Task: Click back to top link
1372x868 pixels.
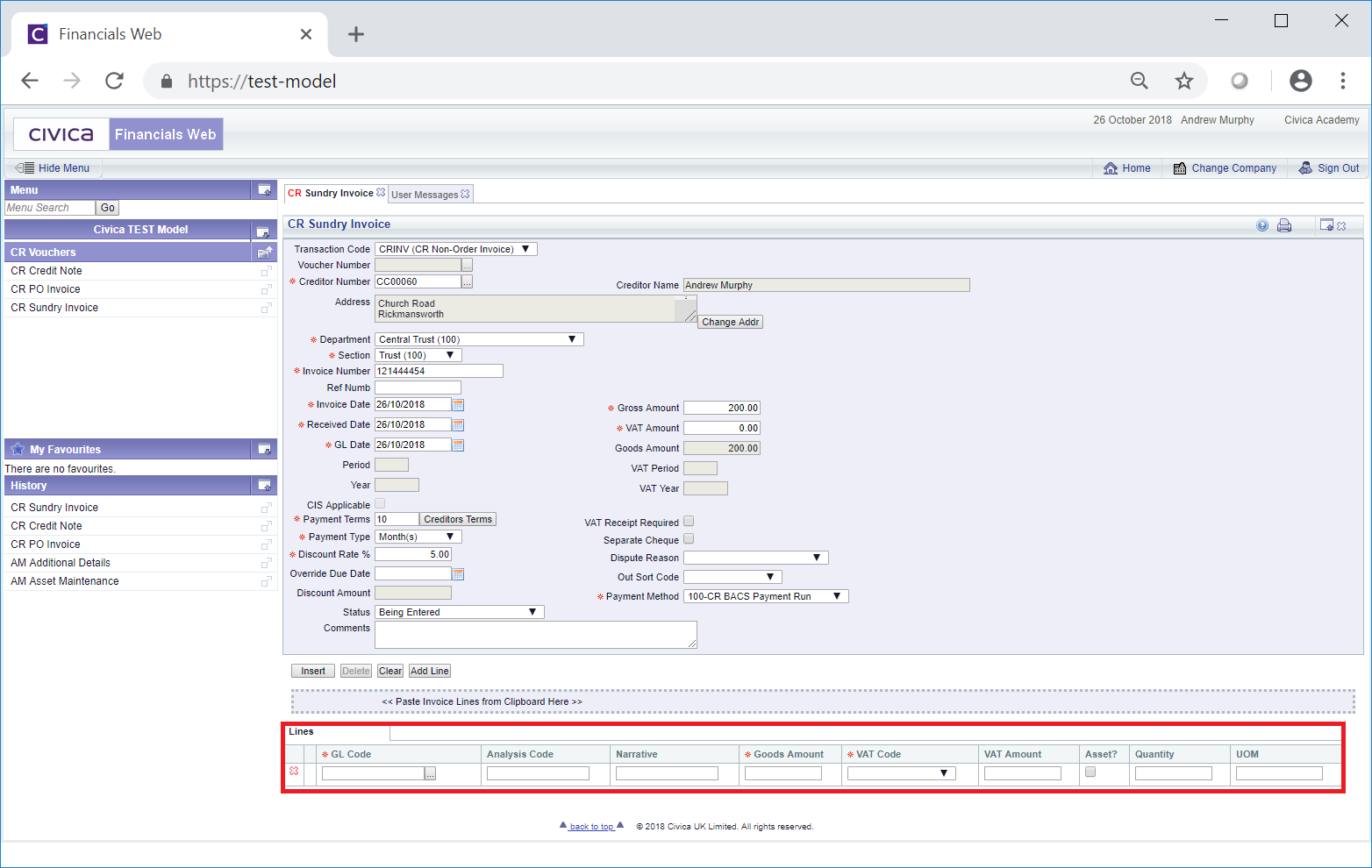Action: (x=592, y=826)
